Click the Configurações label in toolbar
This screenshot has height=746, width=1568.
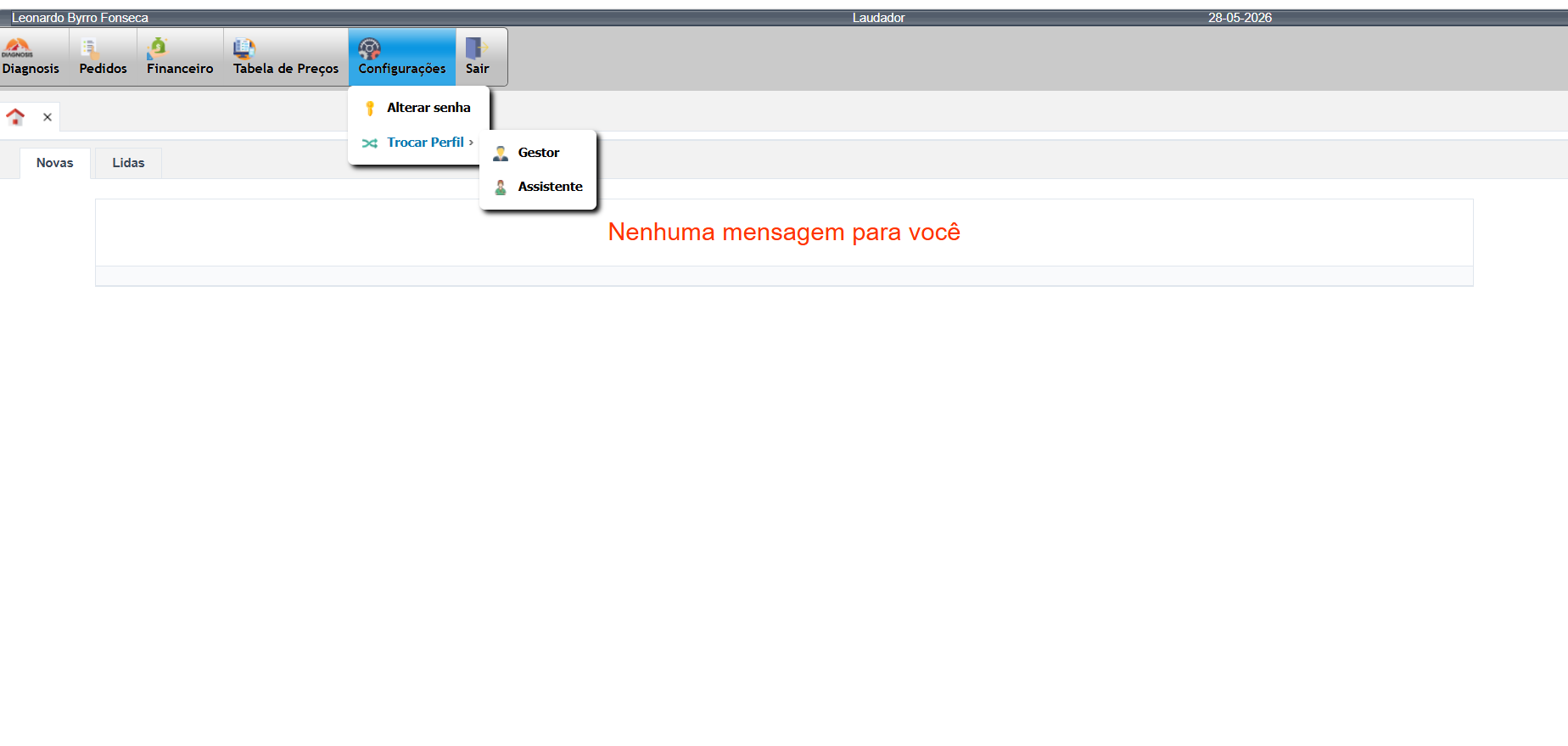402,69
